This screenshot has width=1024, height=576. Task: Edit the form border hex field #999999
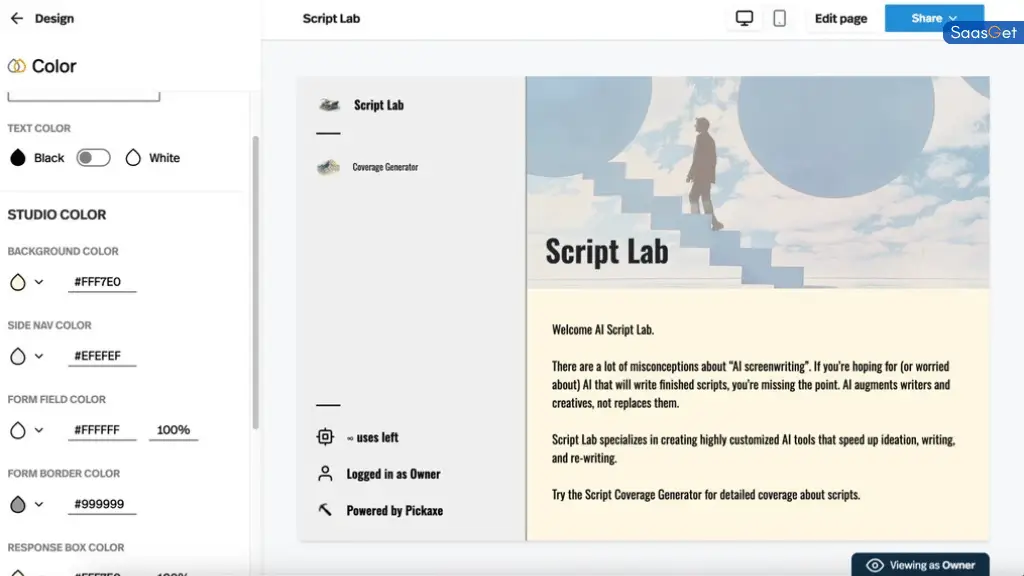click(x=101, y=504)
